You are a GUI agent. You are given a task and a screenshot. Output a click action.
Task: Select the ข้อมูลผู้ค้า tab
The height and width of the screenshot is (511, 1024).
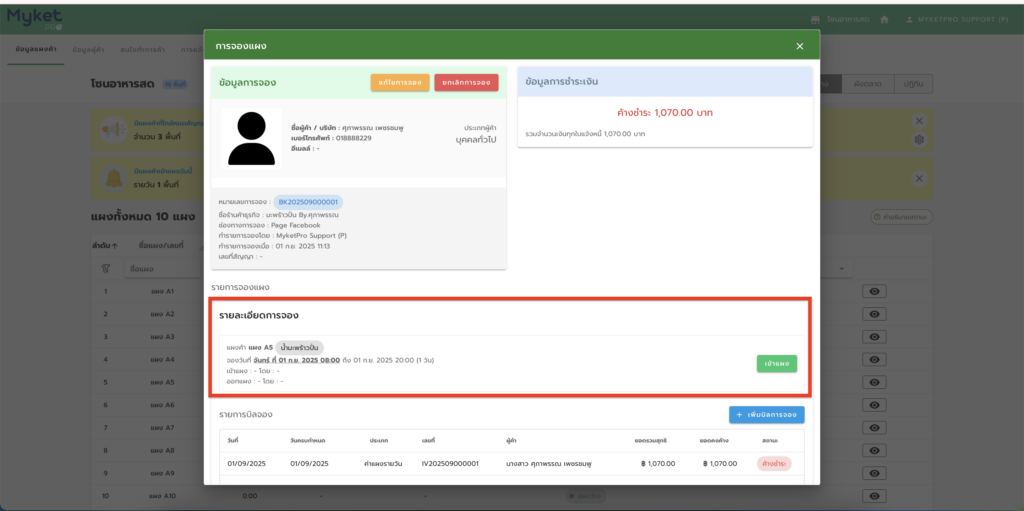pos(88,50)
